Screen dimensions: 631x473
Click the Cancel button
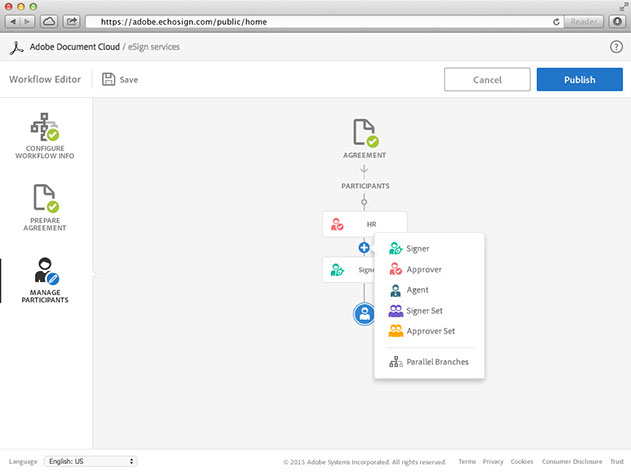coord(487,80)
